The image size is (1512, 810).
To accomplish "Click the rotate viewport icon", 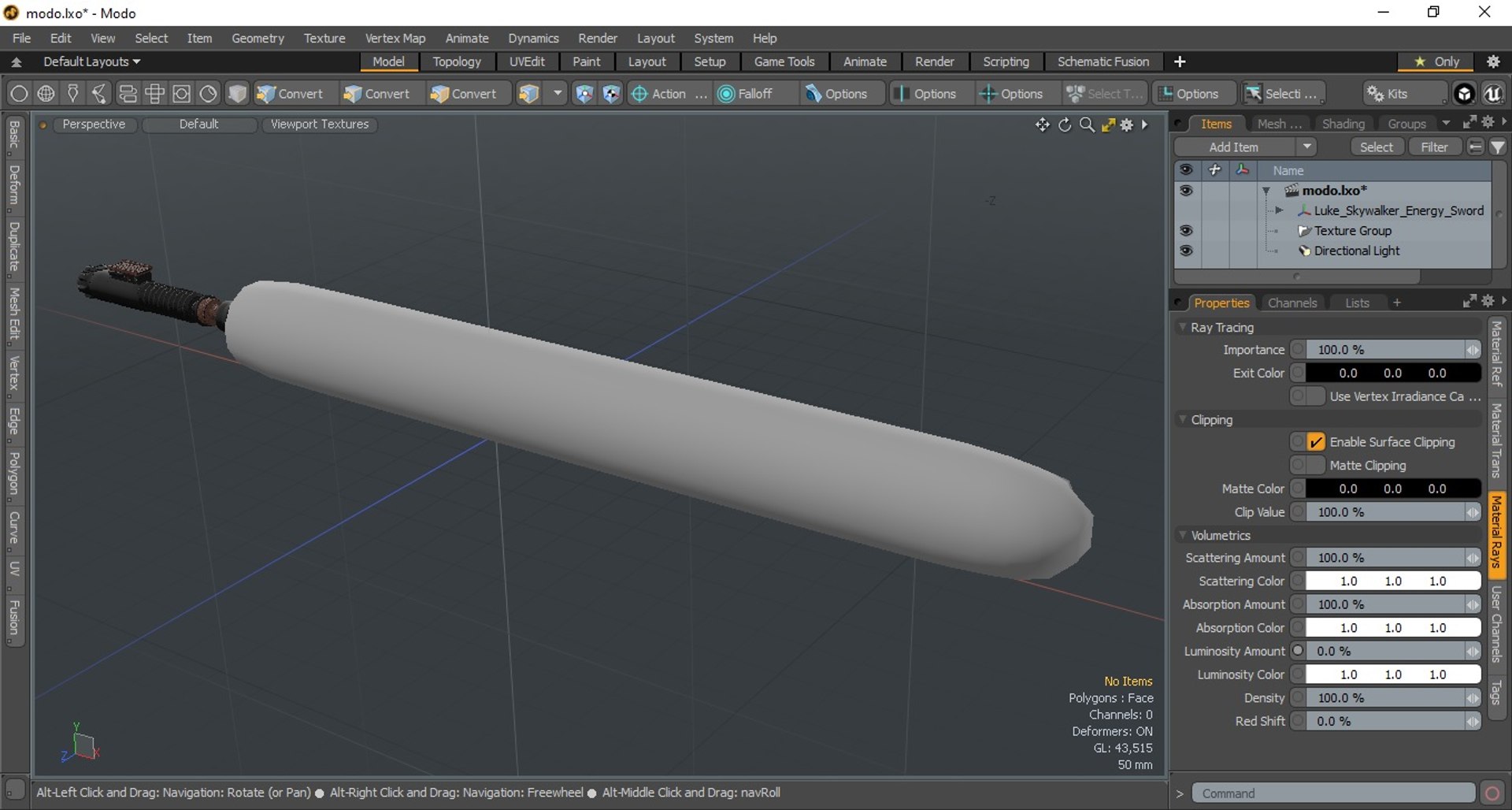I will pyautogui.click(x=1065, y=124).
